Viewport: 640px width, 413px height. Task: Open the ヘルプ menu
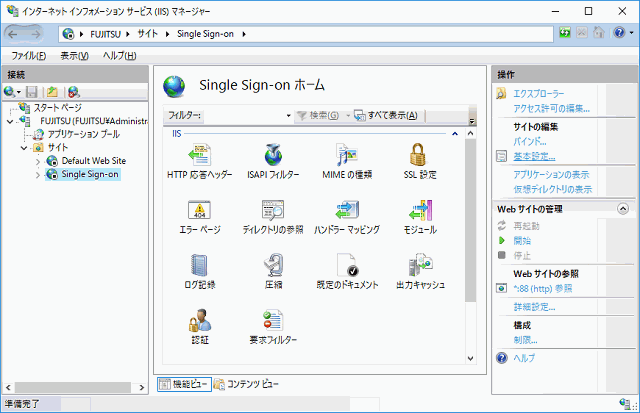click(x=120, y=56)
